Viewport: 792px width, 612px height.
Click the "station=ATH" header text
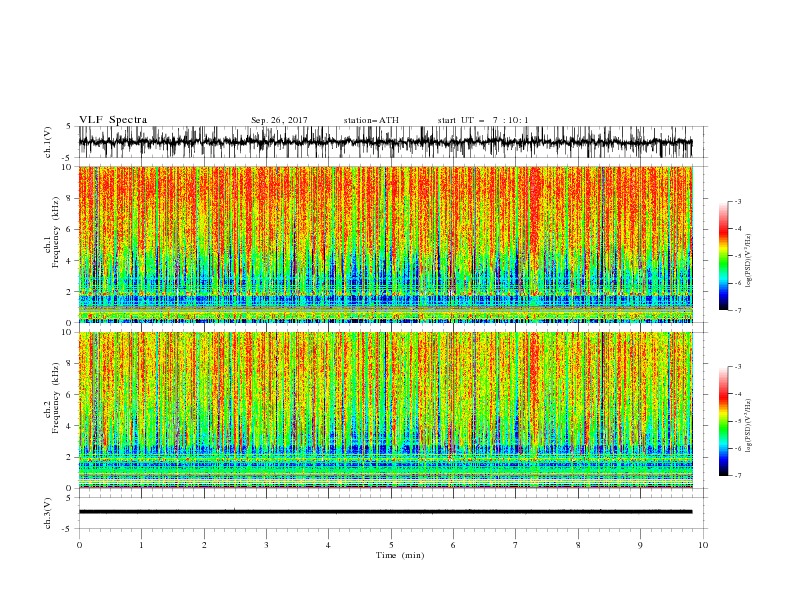click(371, 120)
